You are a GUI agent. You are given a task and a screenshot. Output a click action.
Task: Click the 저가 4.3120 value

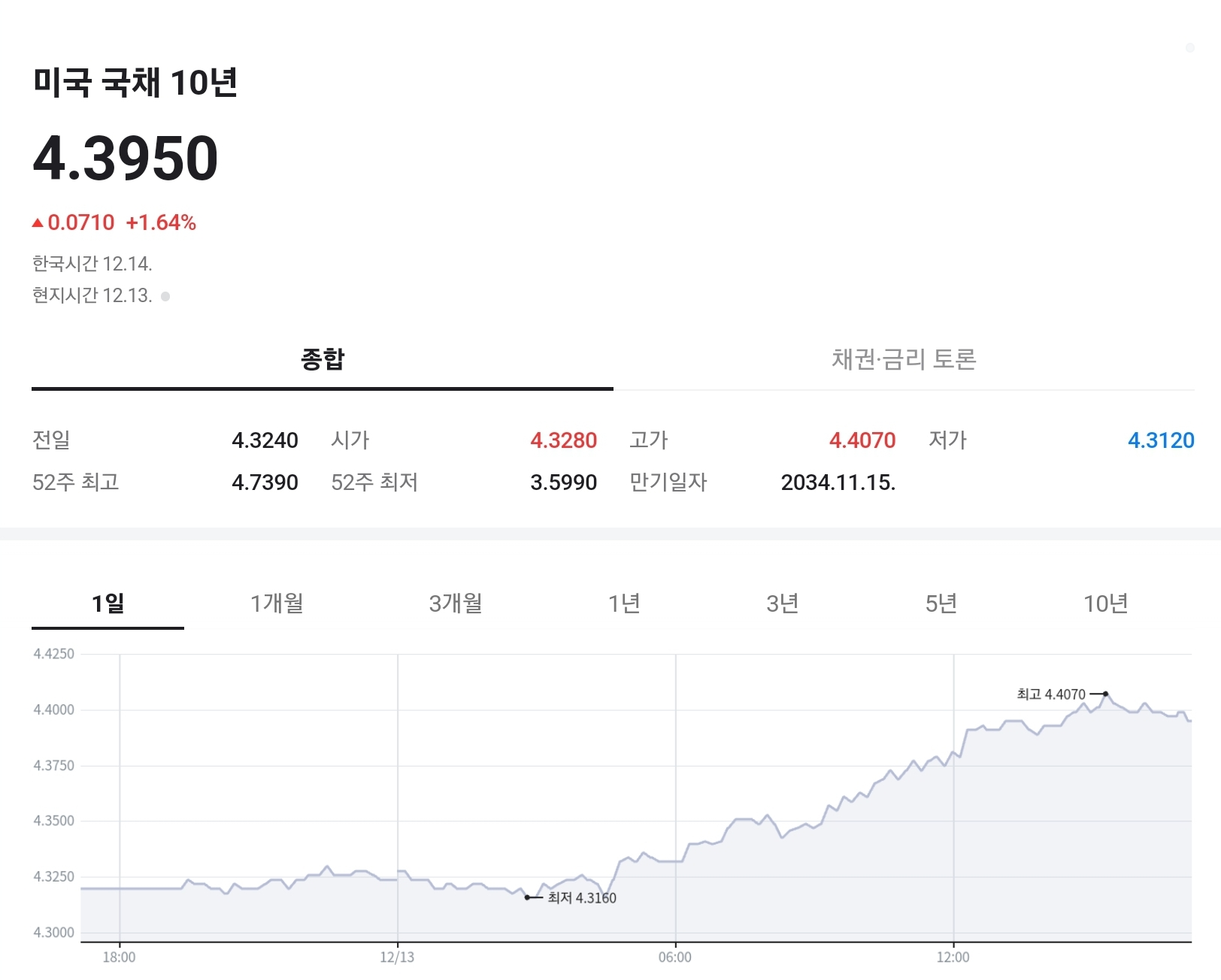tap(1161, 440)
